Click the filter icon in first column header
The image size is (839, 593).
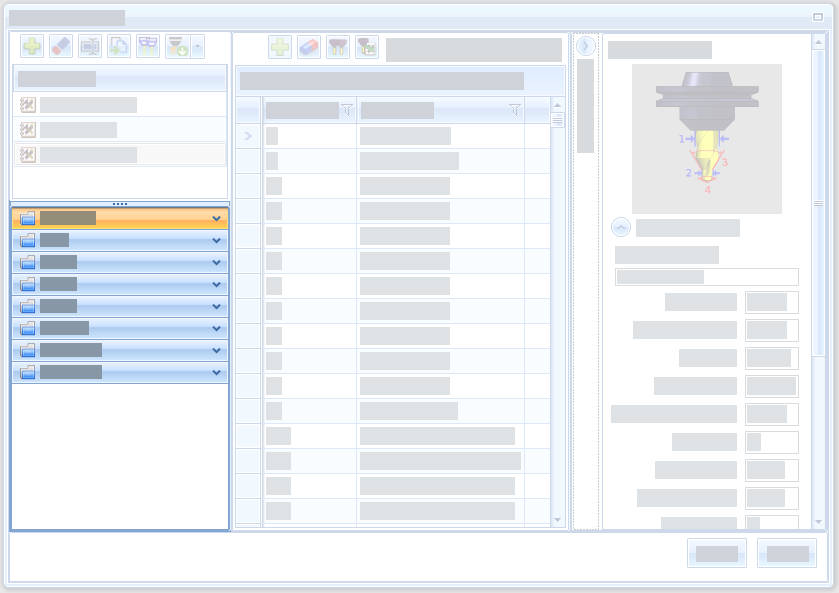(x=347, y=110)
